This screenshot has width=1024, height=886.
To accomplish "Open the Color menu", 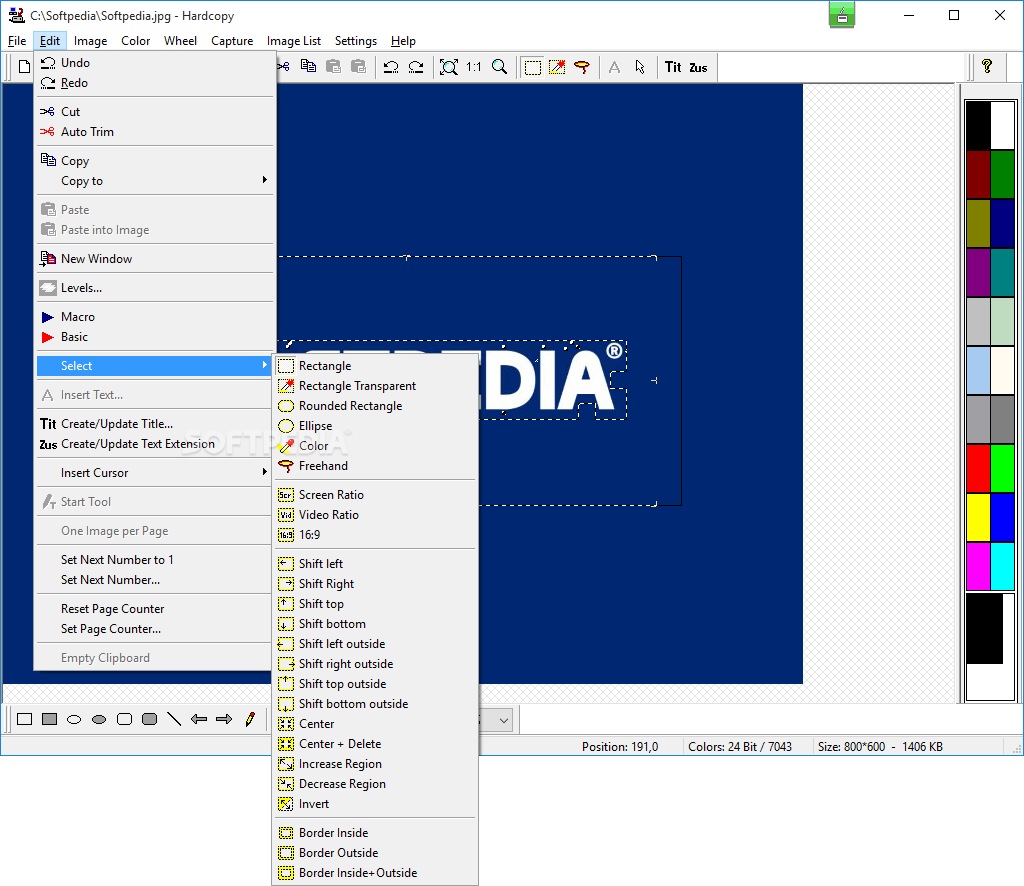I will 135,40.
